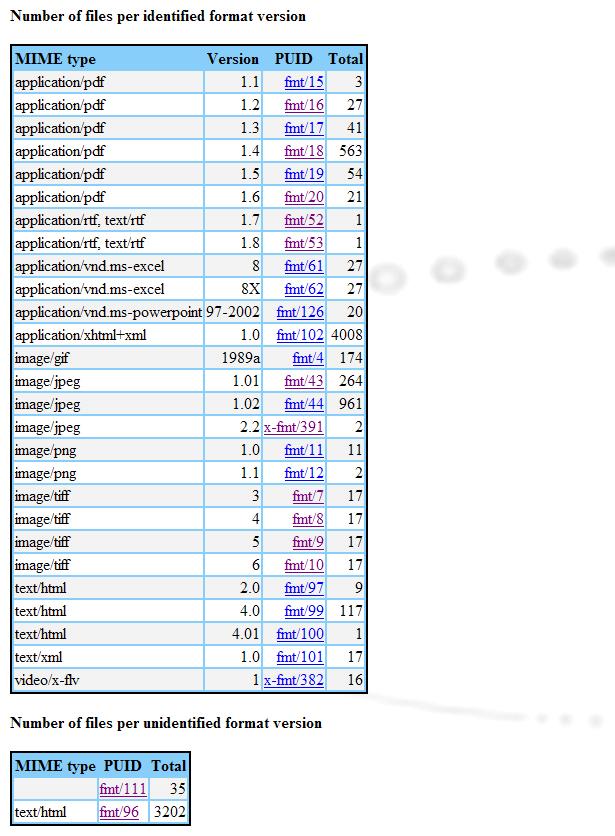This screenshot has height=836, width=615.
Task: Open the fmt/15 PUID link
Action: pos(304,82)
